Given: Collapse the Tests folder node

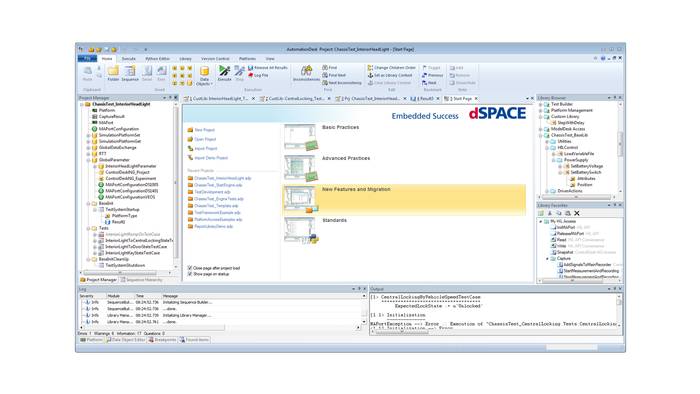Looking at the screenshot, I should 88,228.
